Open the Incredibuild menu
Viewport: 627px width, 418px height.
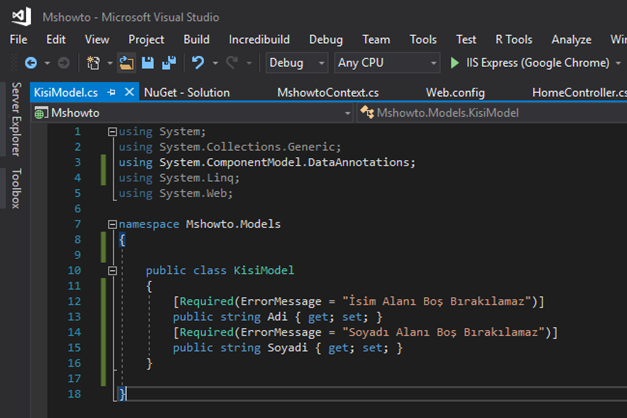point(259,40)
